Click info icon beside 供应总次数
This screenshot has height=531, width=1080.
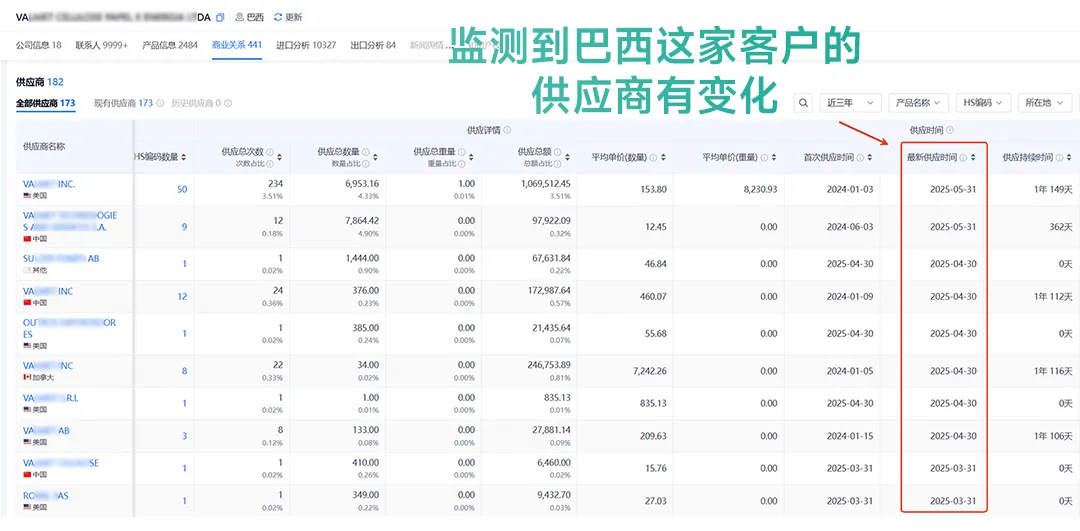[269, 152]
